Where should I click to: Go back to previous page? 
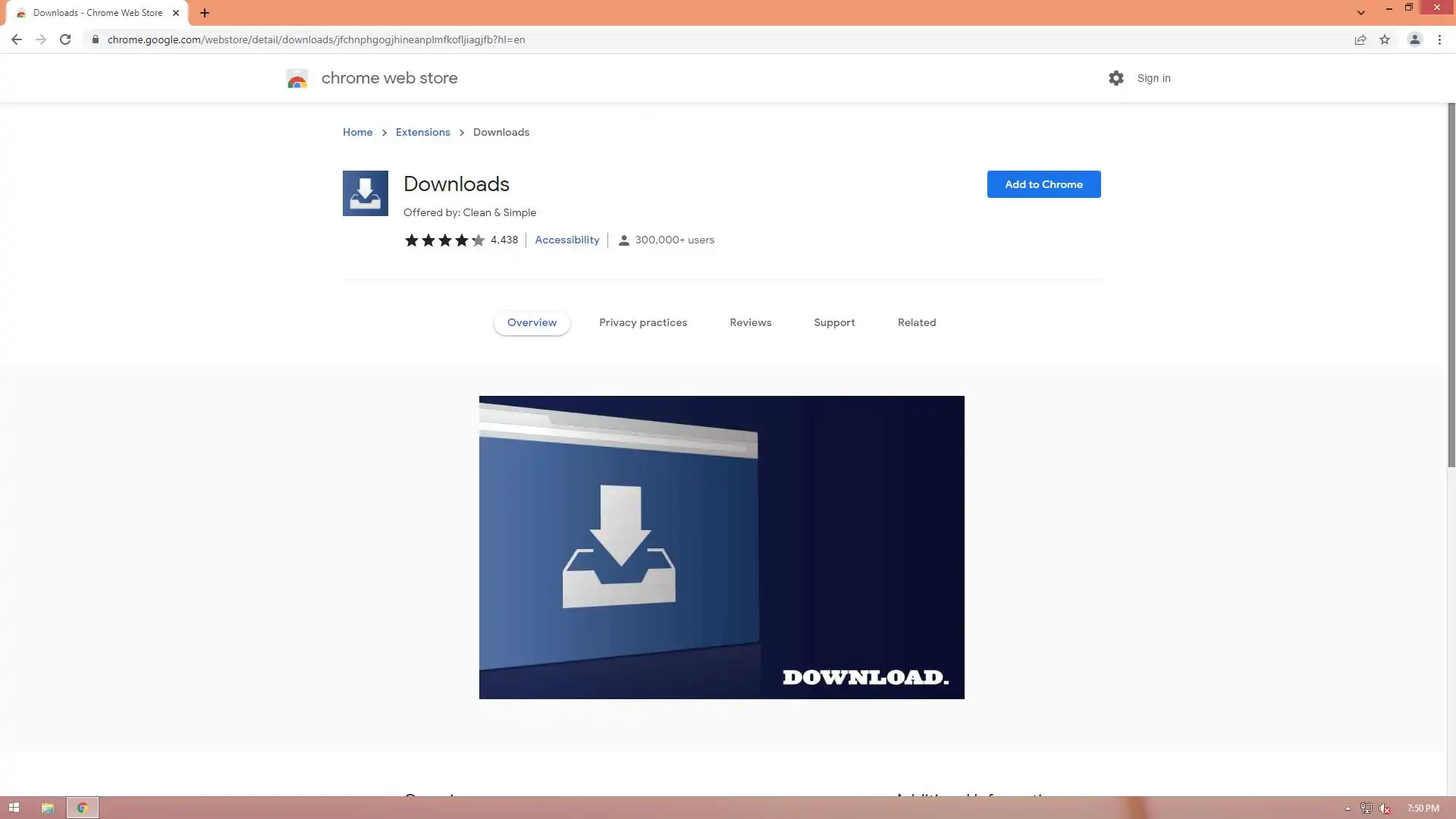[16, 39]
